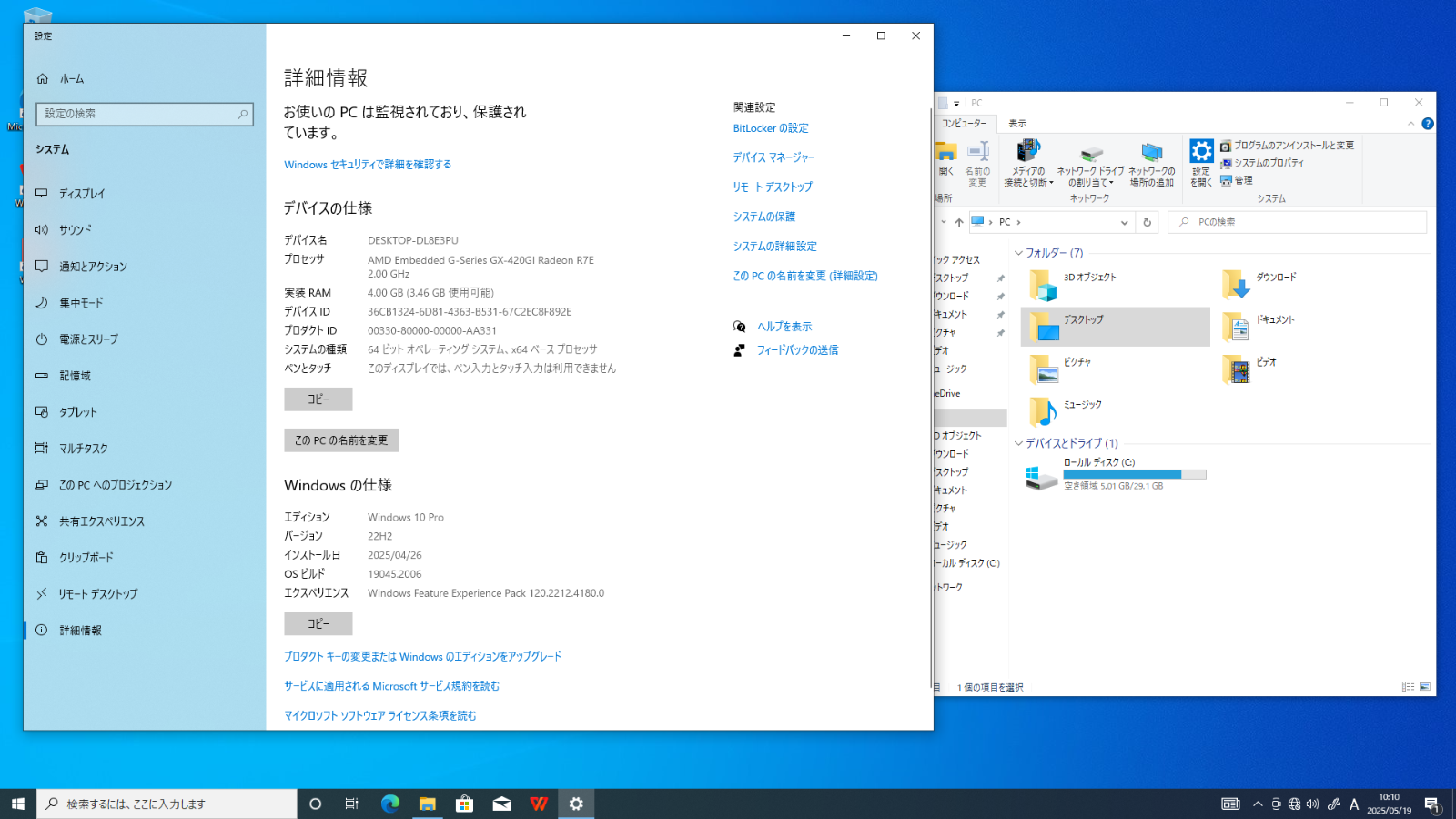Image resolution: width=1456 pixels, height=819 pixels.
Task: Open この PC へのプロジェクション page
Action: click(x=115, y=485)
